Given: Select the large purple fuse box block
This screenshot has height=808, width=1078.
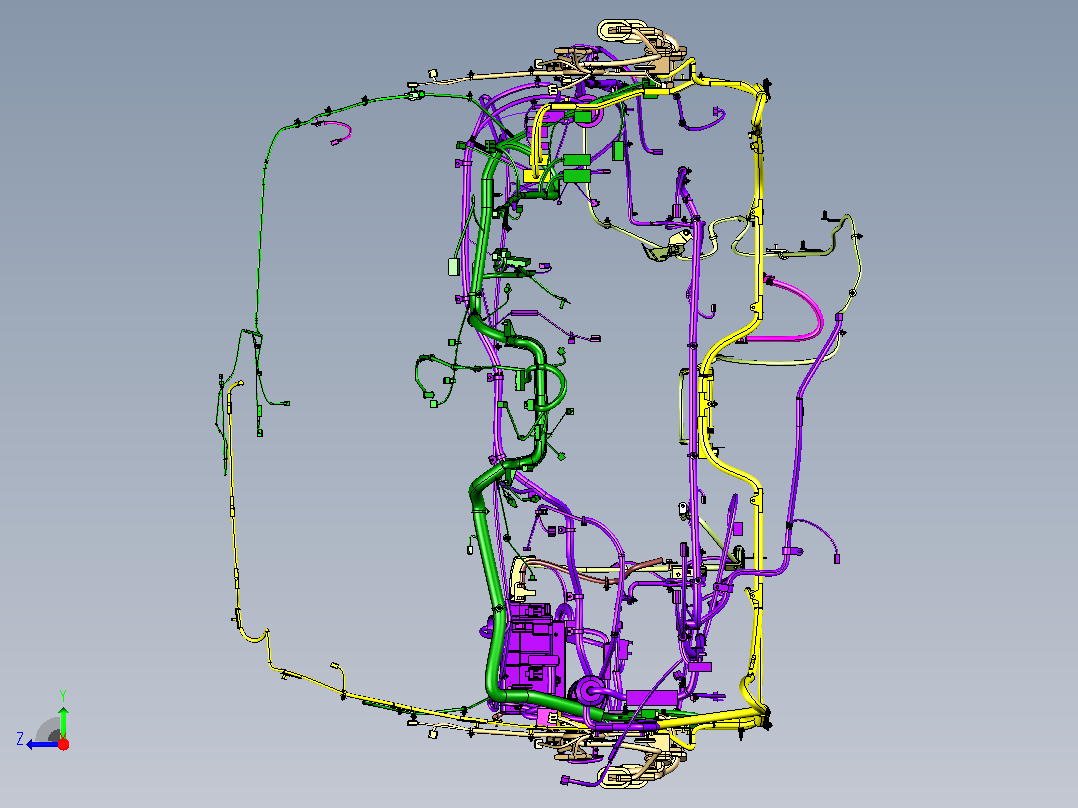Looking at the screenshot, I should (536, 653).
